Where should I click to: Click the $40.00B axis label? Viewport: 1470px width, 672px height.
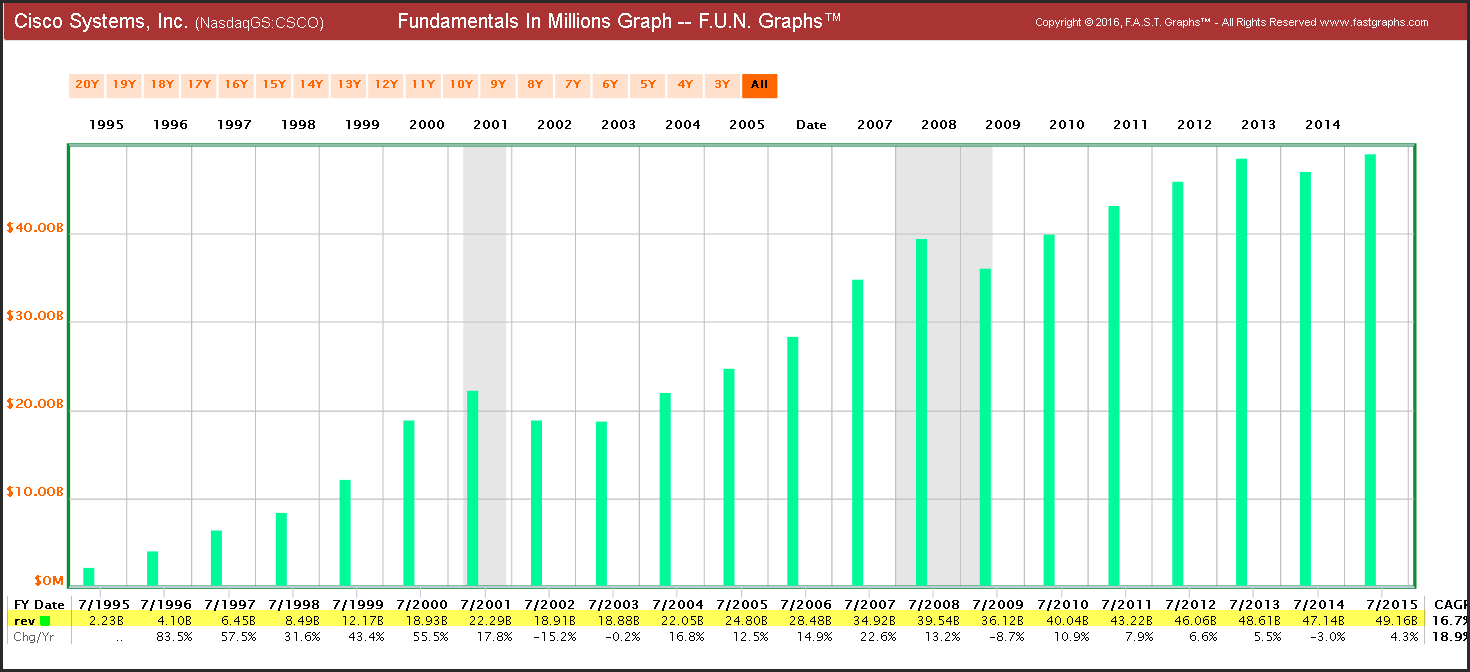pos(35,228)
